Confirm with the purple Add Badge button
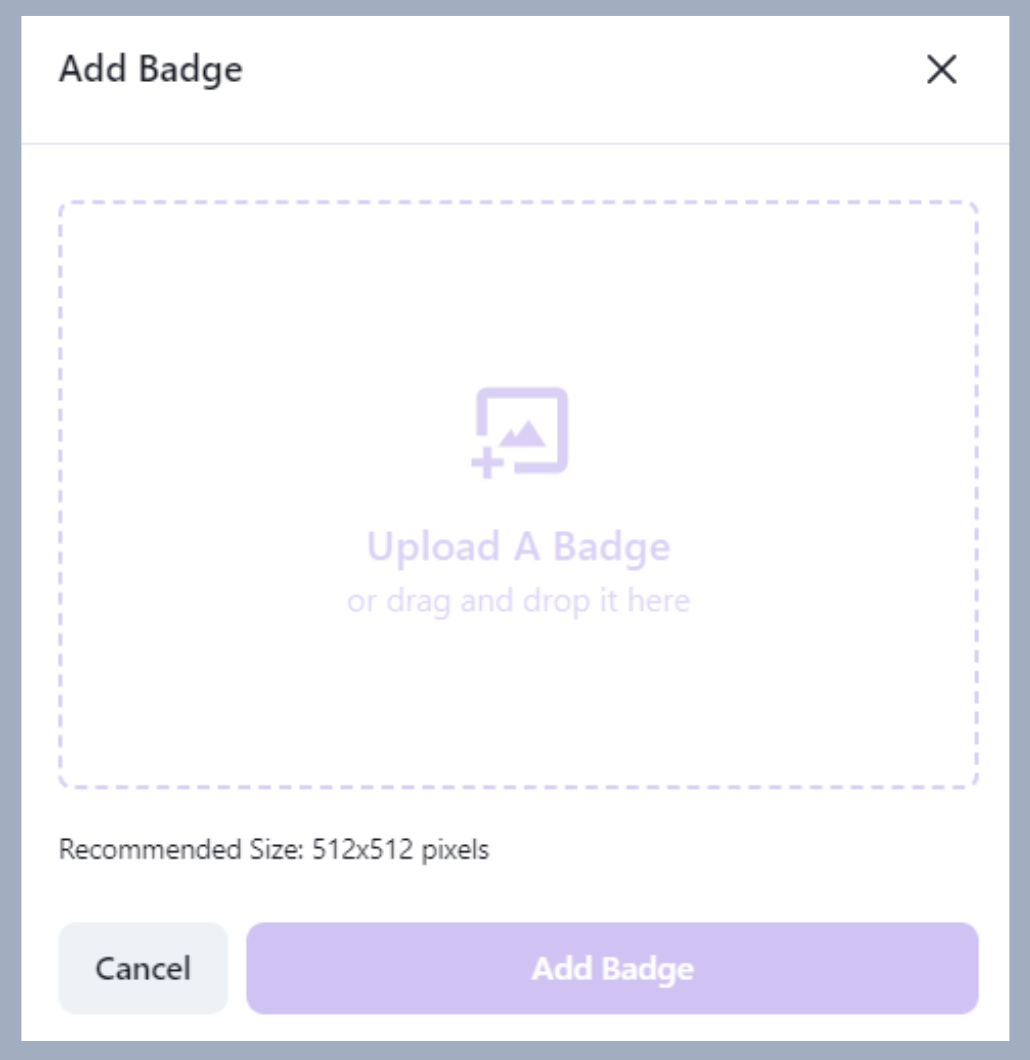The image size is (1030, 1060). coord(612,968)
